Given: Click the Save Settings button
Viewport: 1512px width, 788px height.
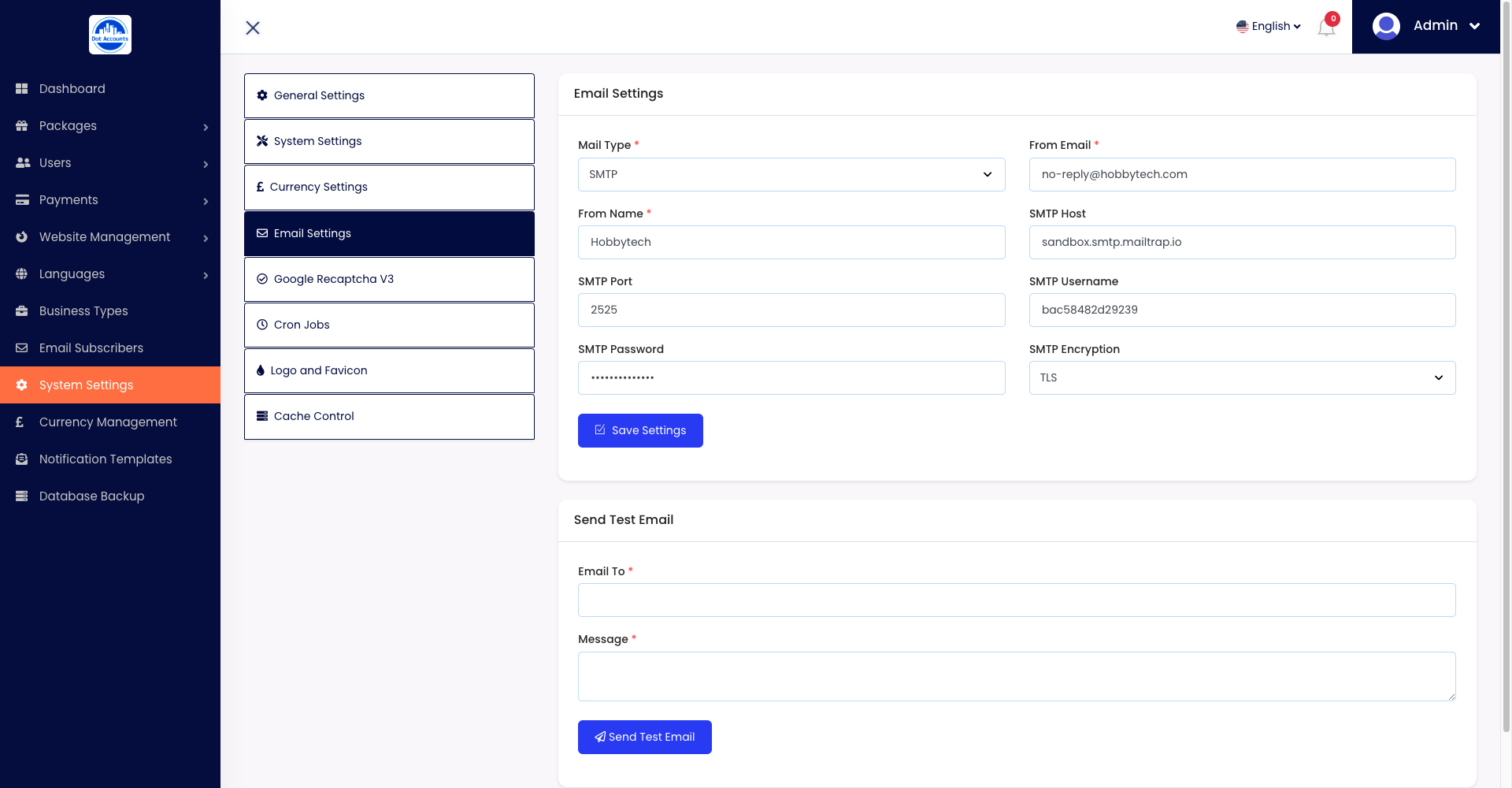Looking at the screenshot, I should coord(639,430).
